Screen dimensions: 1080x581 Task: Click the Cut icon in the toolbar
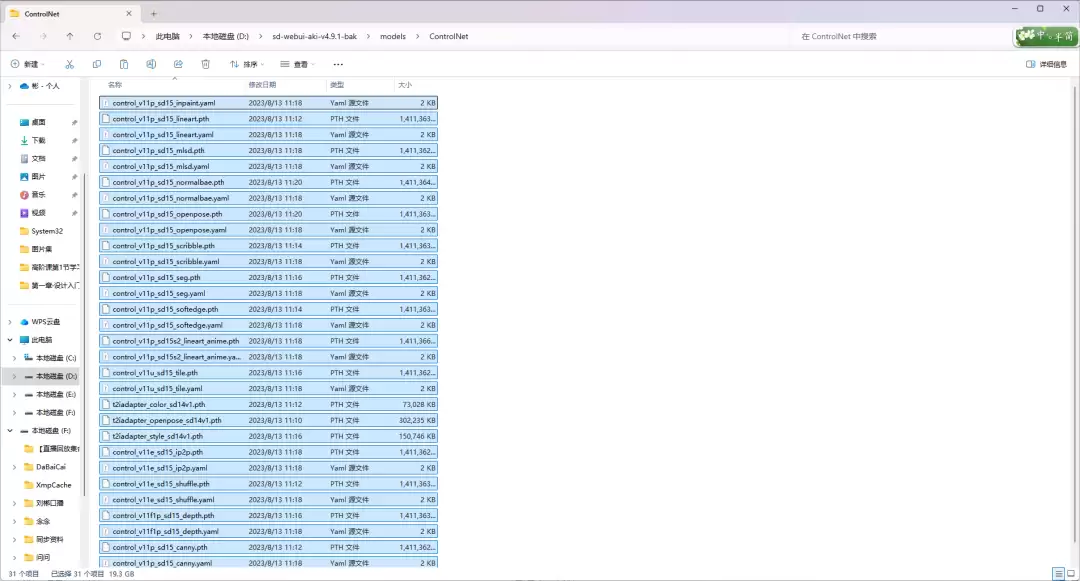(x=68, y=64)
